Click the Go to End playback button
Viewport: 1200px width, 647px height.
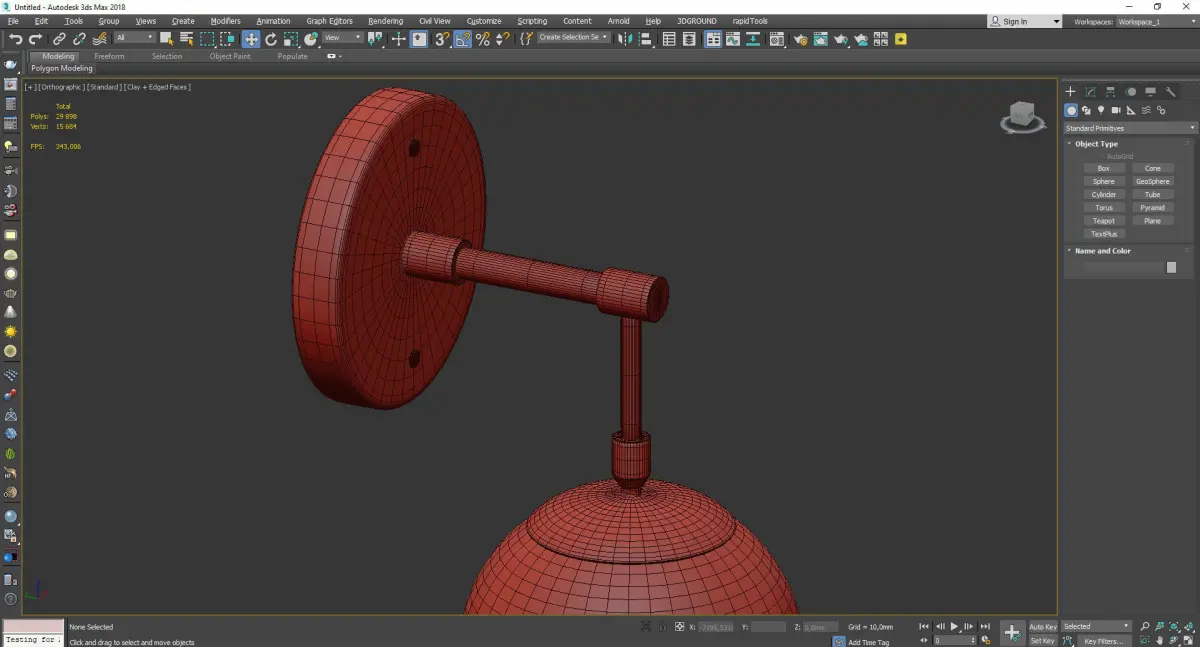[x=986, y=627]
